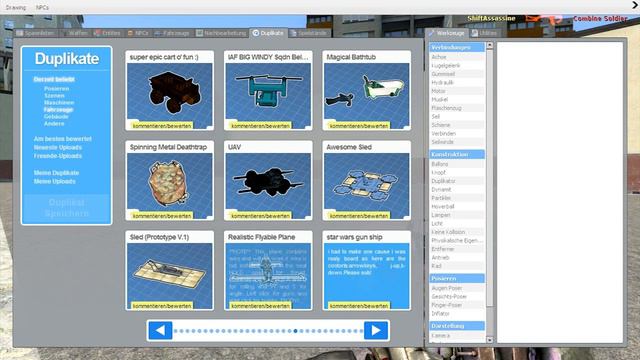640x360 pixels.
Task: Open the Sled (Prototype V.1) thumbnail
Action: [169, 276]
